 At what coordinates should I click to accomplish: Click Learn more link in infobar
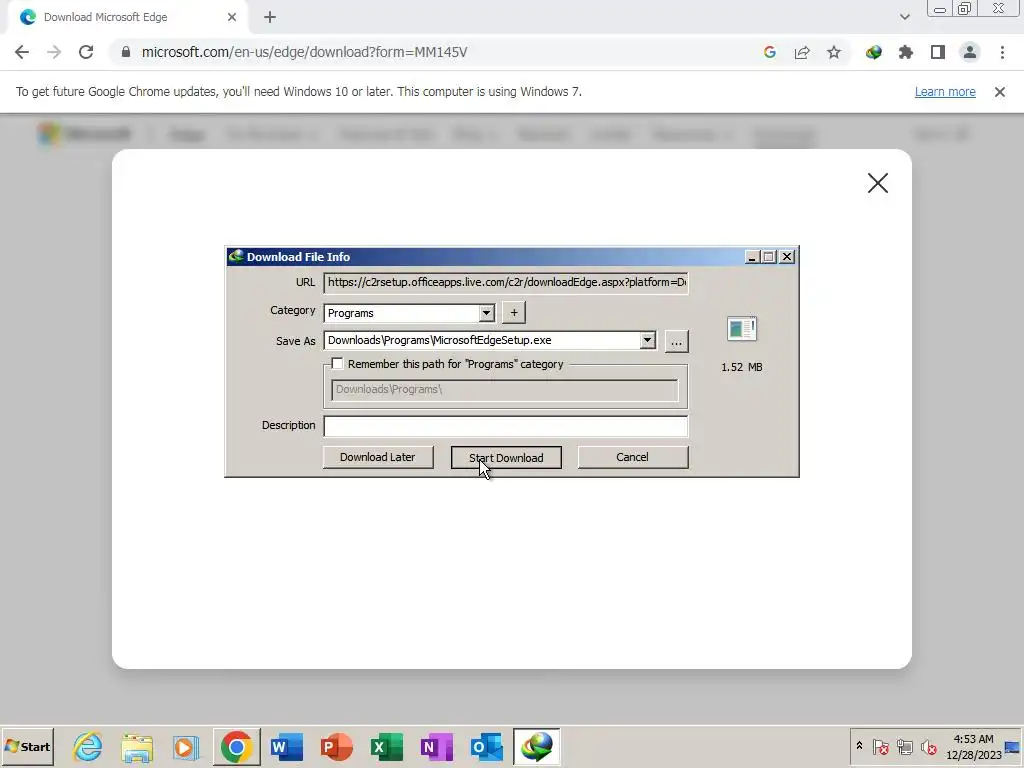coord(945,91)
